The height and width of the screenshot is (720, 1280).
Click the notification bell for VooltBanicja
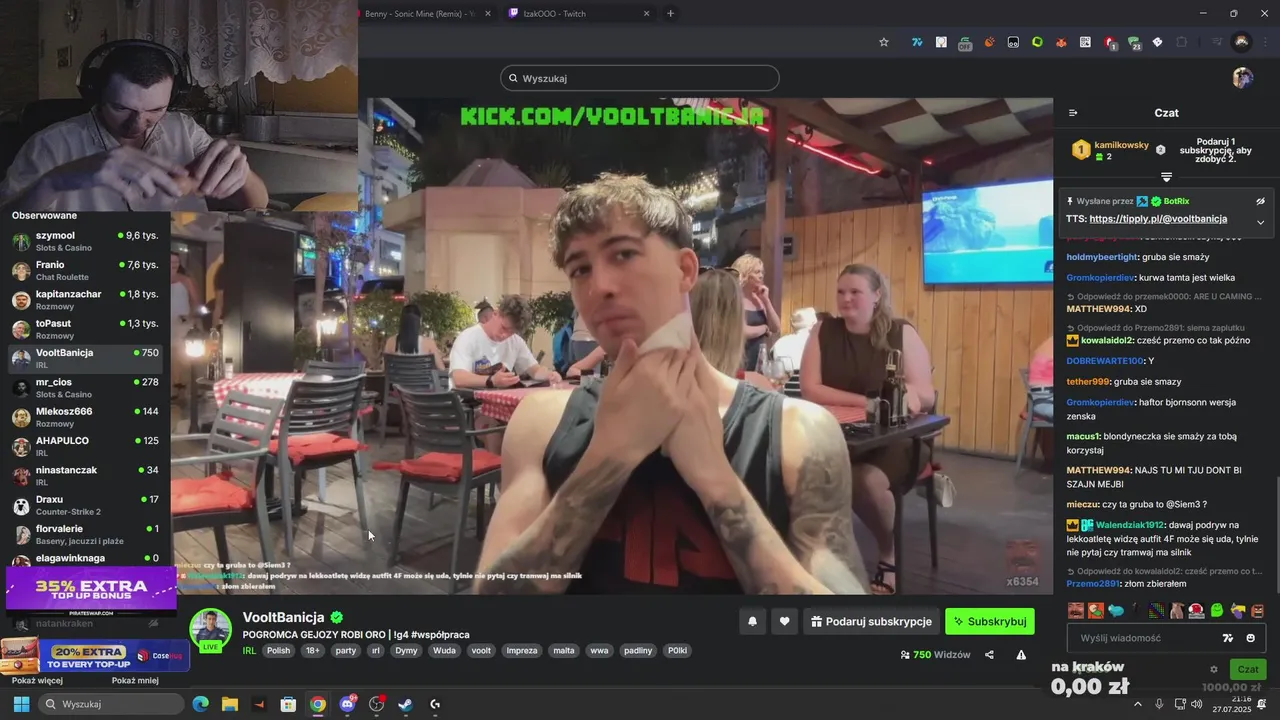tap(752, 622)
